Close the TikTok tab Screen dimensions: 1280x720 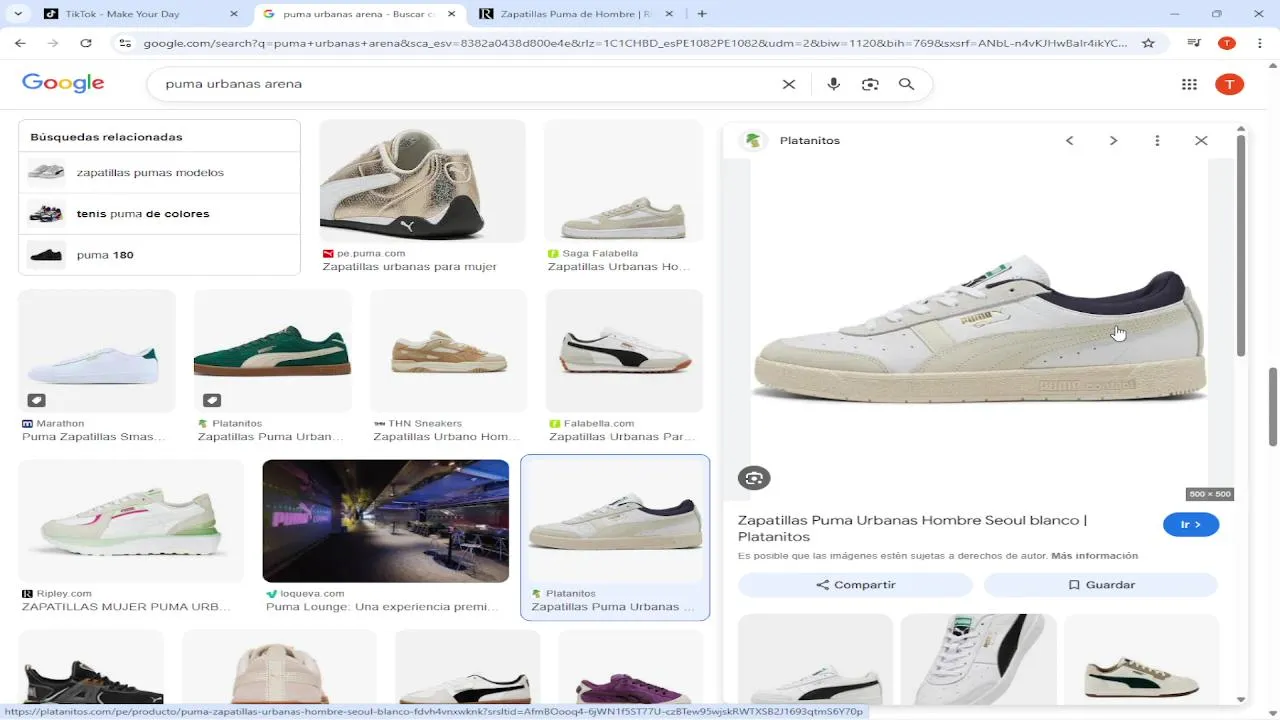pos(234,14)
